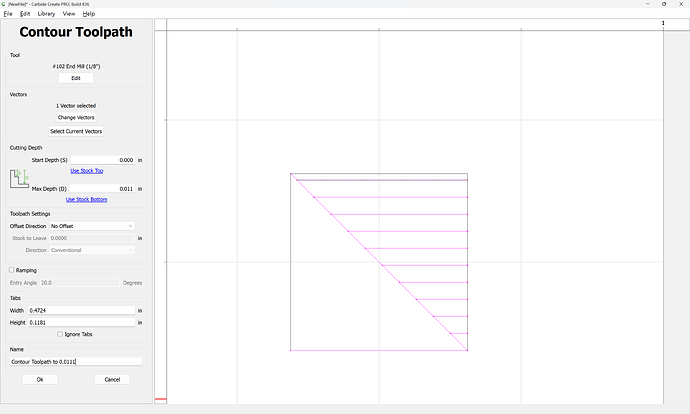Viewport: 690px width, 414px height.
Task: Click the Start Depth input field
Action: click(102, 160)
